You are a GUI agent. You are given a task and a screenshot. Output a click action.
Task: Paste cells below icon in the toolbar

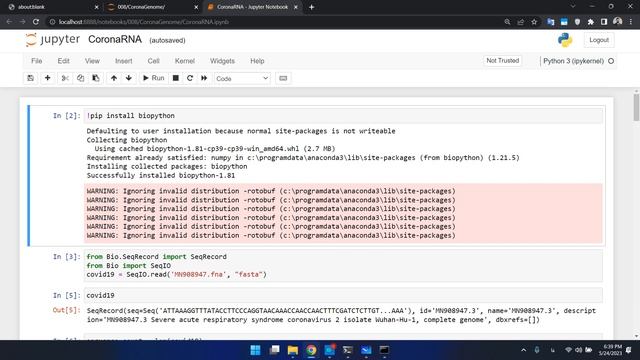96,78
